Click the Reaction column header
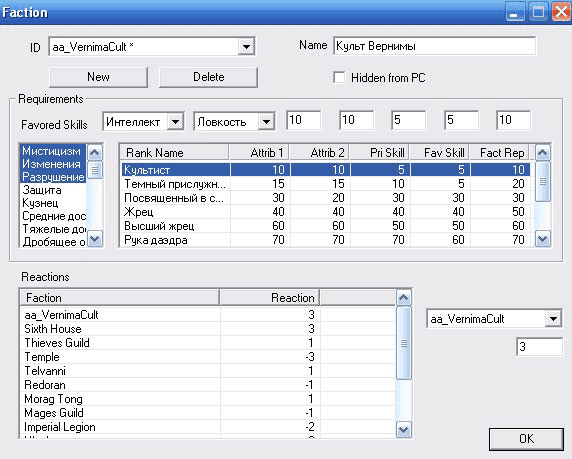The image size is (572, 459). pos(270,298)
